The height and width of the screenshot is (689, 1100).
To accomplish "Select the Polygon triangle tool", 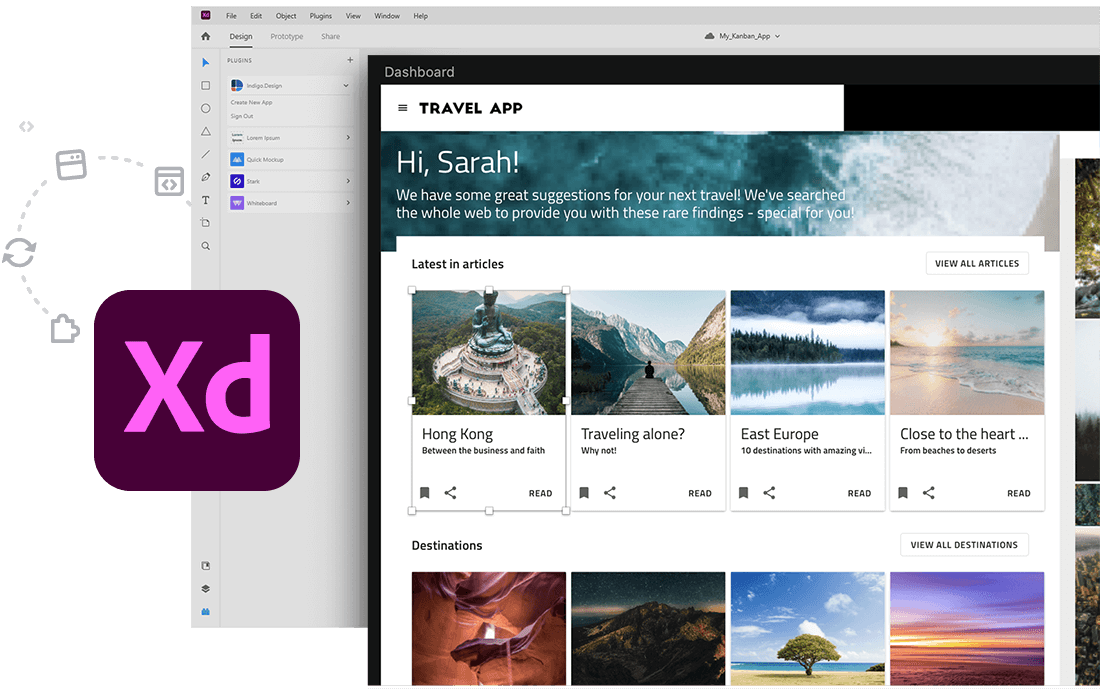I will [x=206, y=131].
